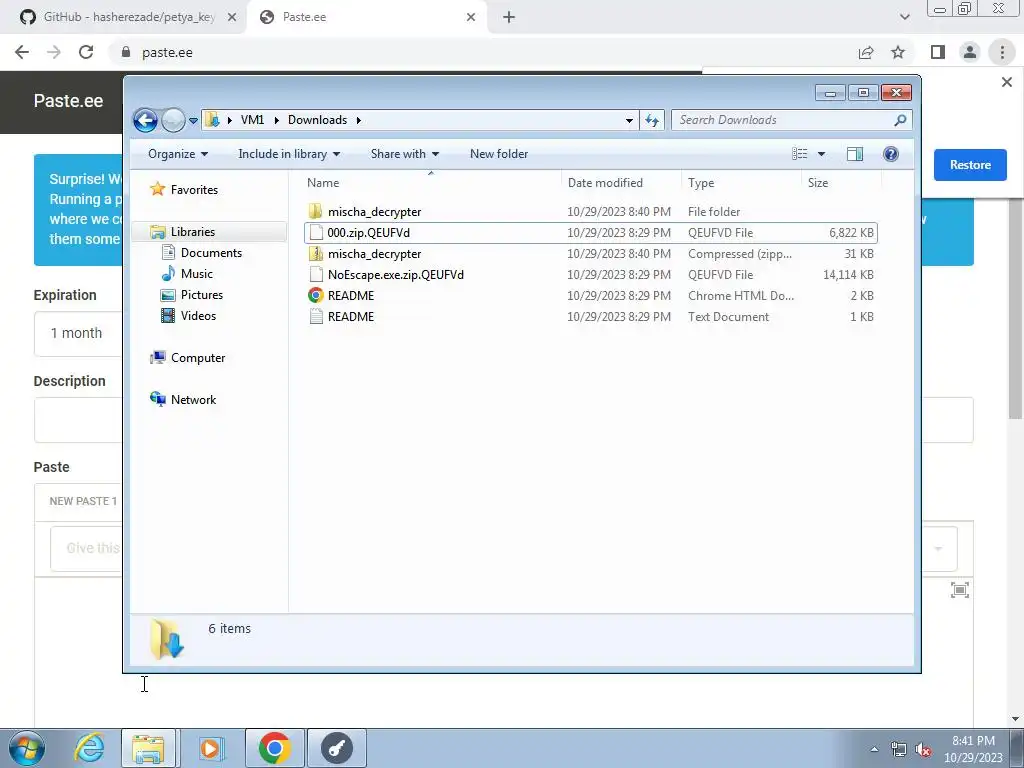Viewport: 1024px width, 768px height.
Task: Click New folder in the toolbar
Action: [x=499, y=154]
